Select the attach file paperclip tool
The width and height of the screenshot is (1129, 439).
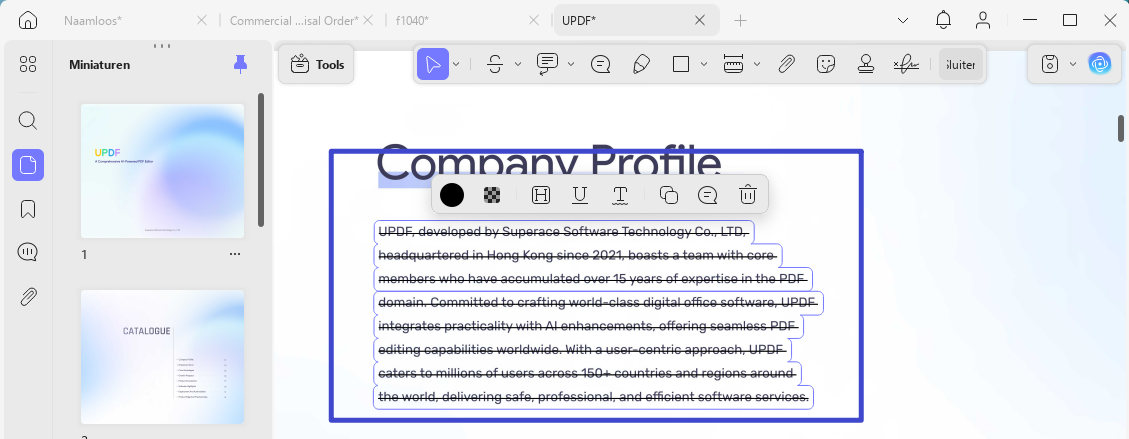coord(786,65)
